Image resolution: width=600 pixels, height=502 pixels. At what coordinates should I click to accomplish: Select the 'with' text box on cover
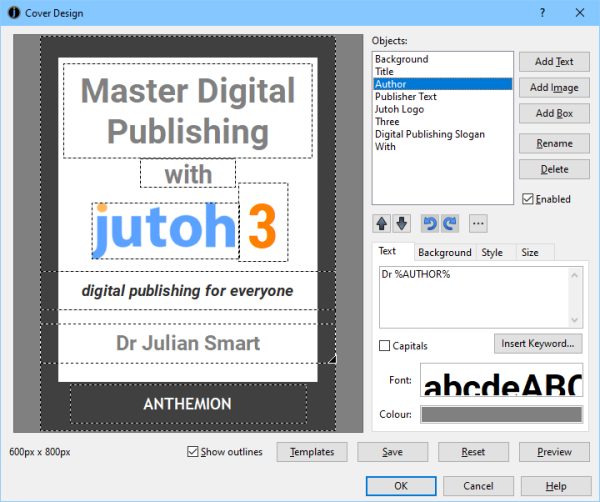188,174
